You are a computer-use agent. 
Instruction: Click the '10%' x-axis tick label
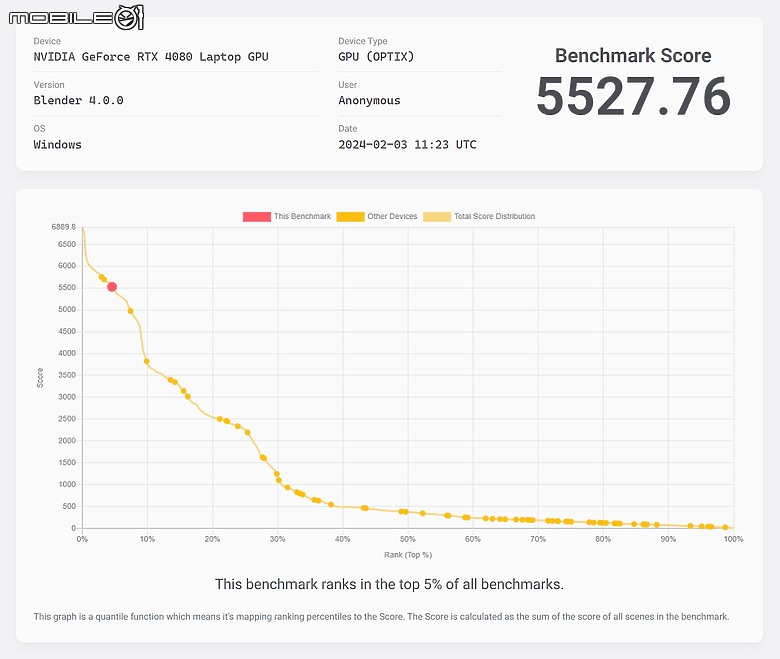[x=147, y=539]
